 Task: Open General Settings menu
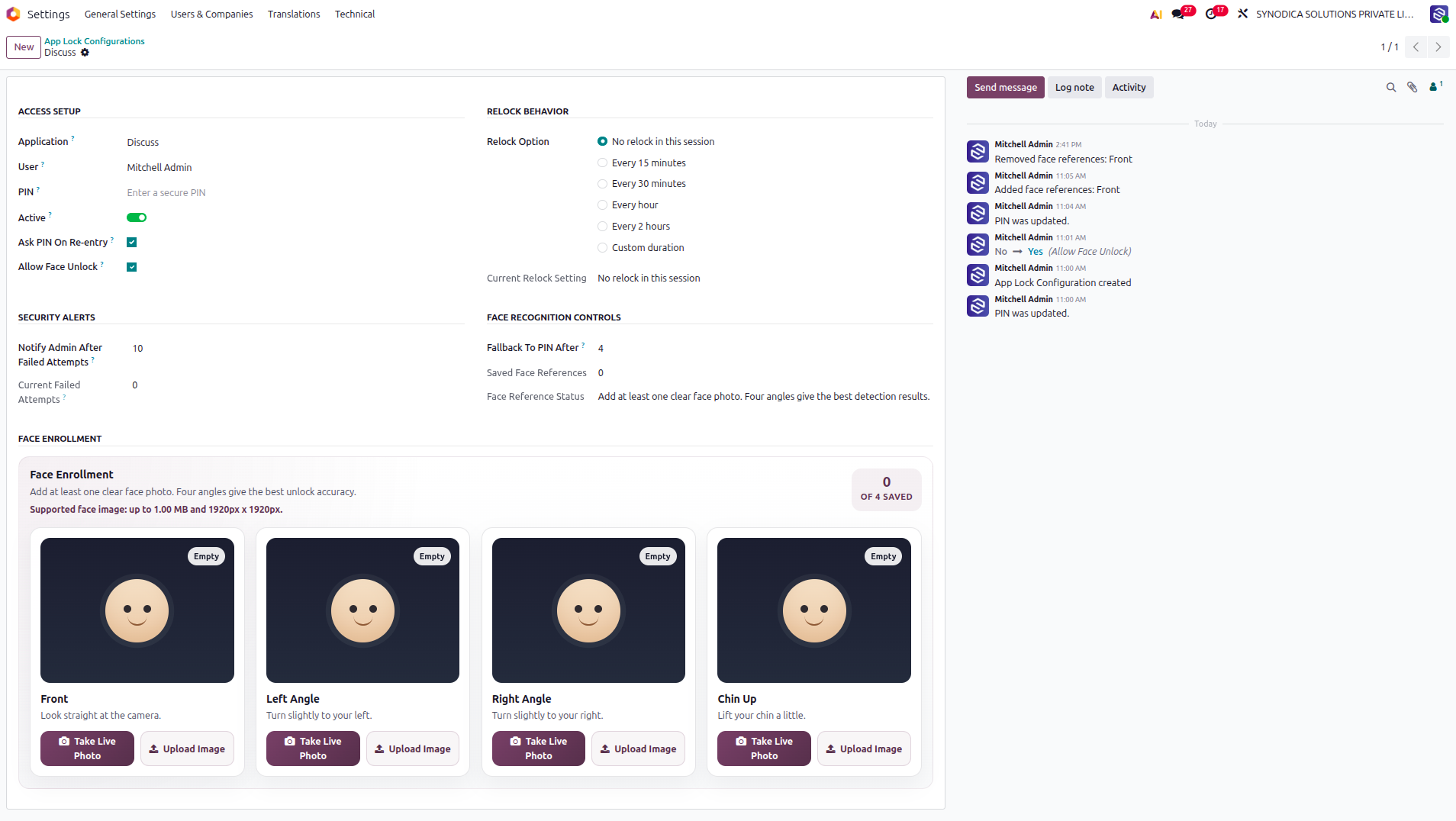tap(120, 14)
